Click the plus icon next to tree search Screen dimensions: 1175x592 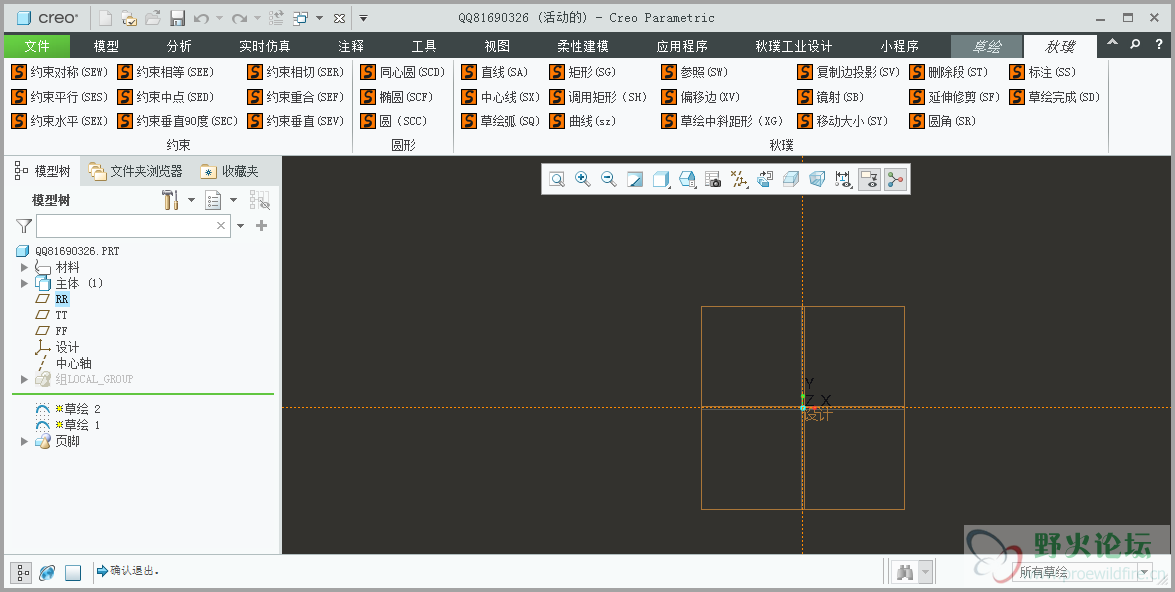262,226
